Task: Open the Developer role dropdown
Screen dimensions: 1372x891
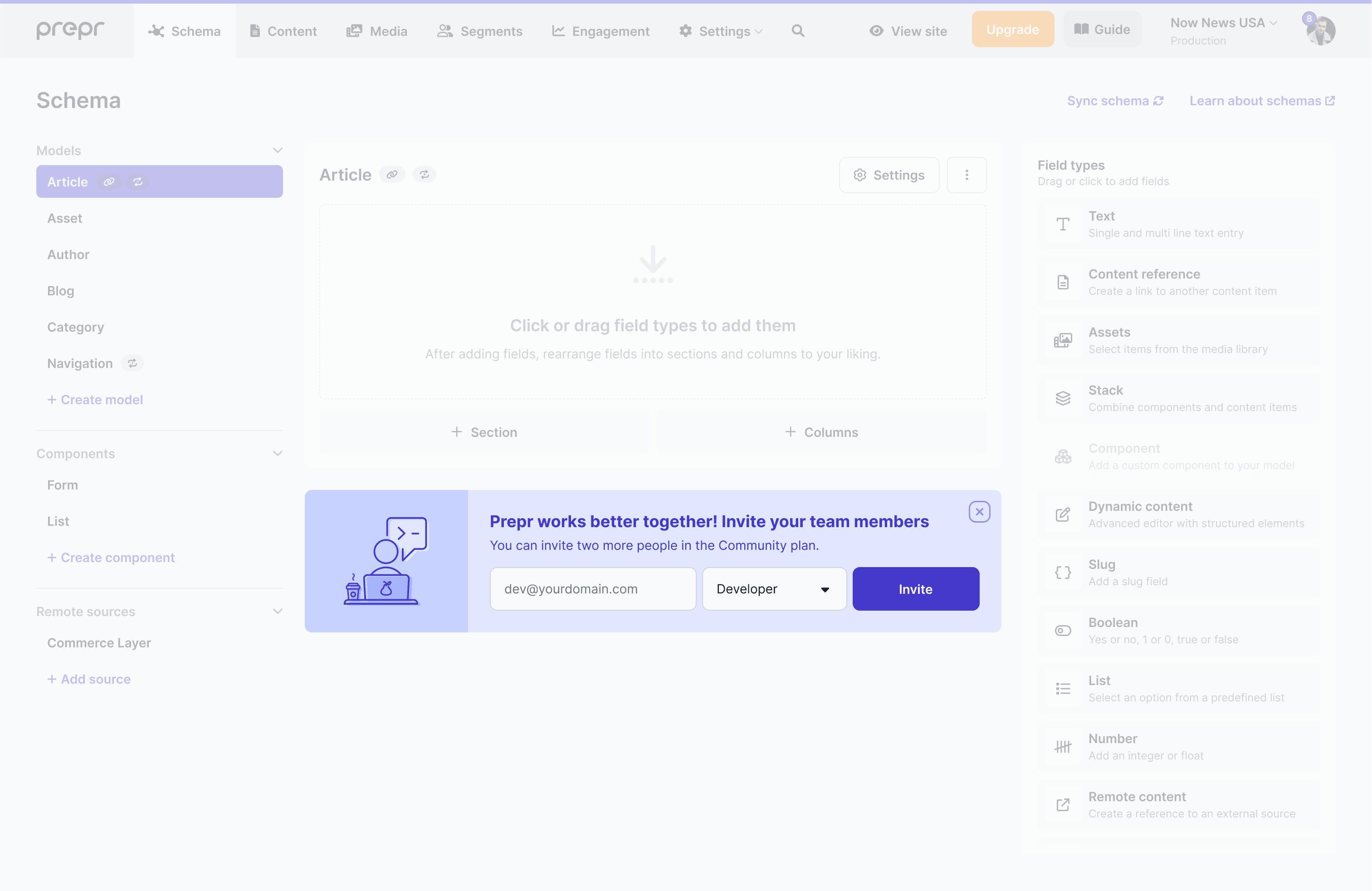Action: pyautogui.click(x=774, y=589)
